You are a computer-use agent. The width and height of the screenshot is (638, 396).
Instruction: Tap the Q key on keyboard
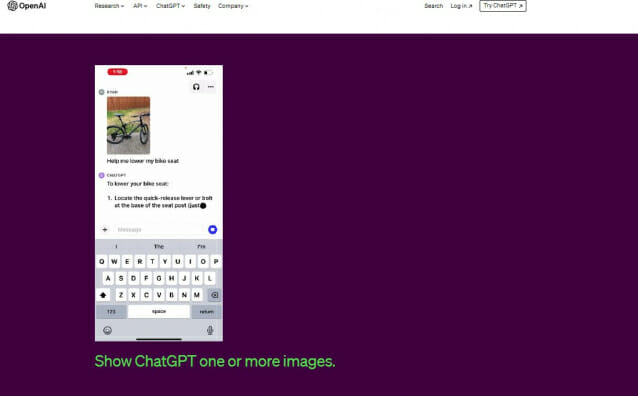102,261
